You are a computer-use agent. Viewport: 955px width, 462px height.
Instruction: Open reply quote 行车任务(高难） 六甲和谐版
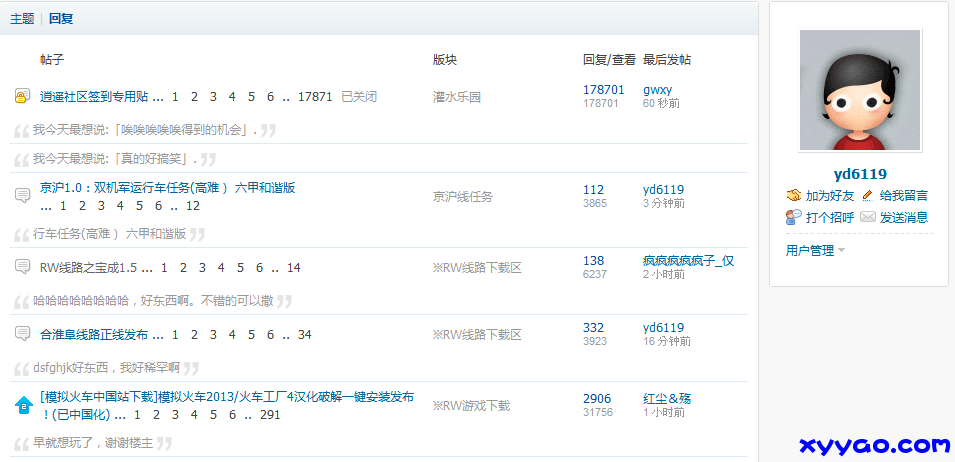pyautogui.click(x=110, y=234)
